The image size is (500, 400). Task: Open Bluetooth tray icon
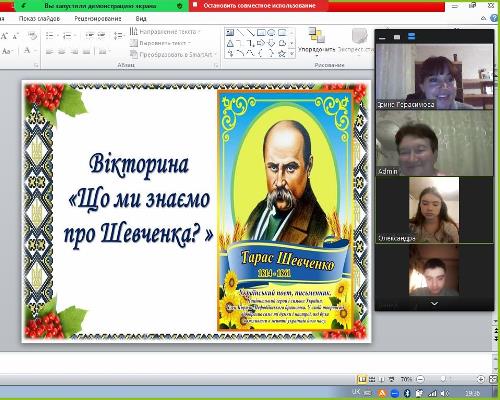tap(407, 393)
